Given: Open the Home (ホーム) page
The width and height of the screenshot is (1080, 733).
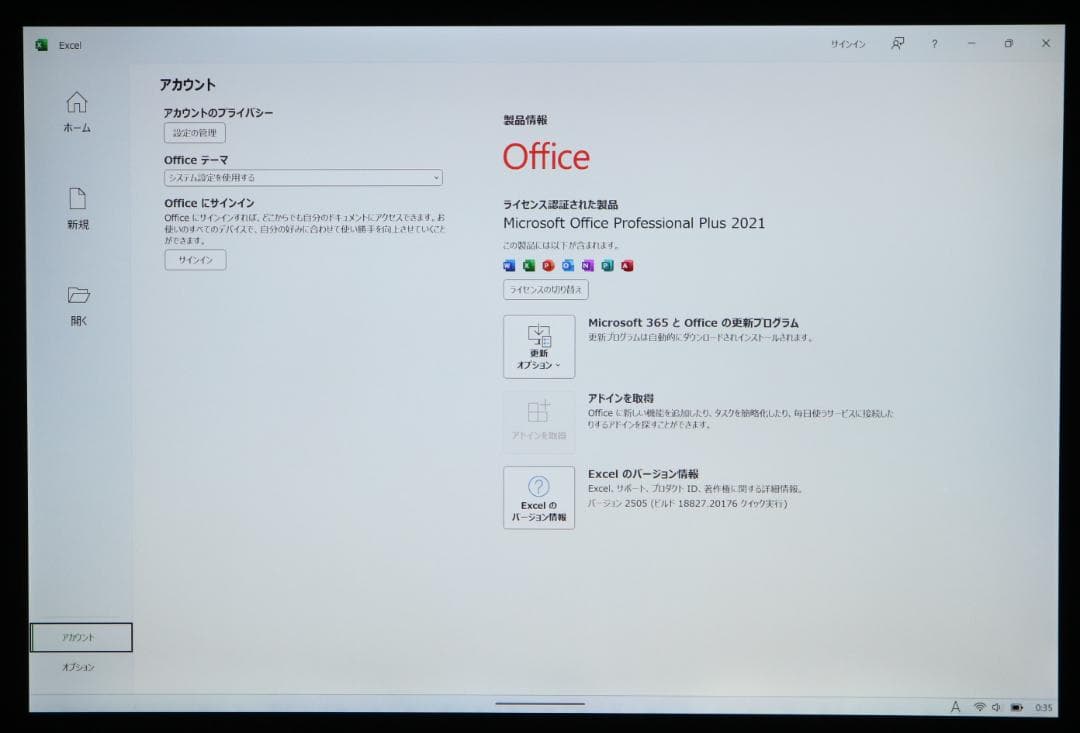Looking at the screenshot, I should click(x=76, y=112).
